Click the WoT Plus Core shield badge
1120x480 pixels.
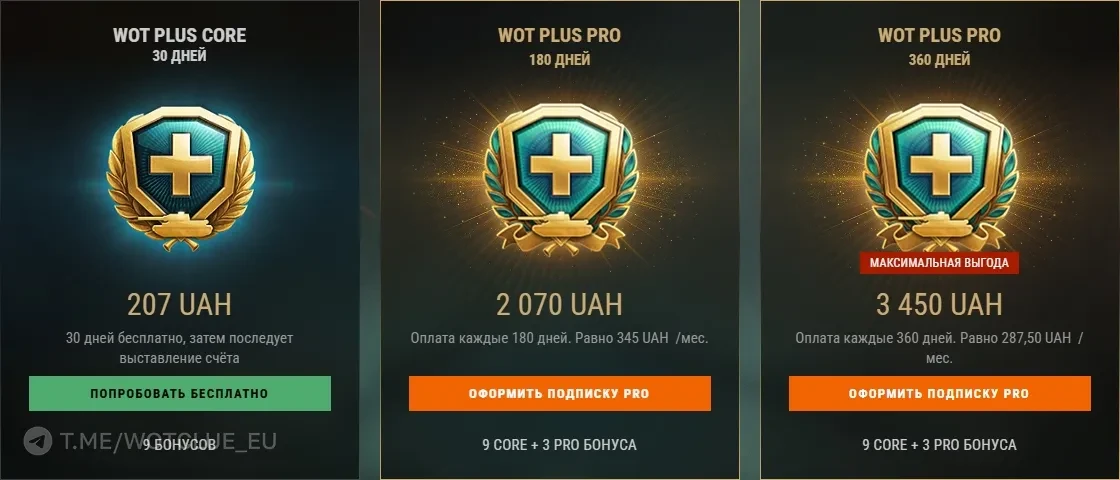pyautogui.click(x=180, y=178)
